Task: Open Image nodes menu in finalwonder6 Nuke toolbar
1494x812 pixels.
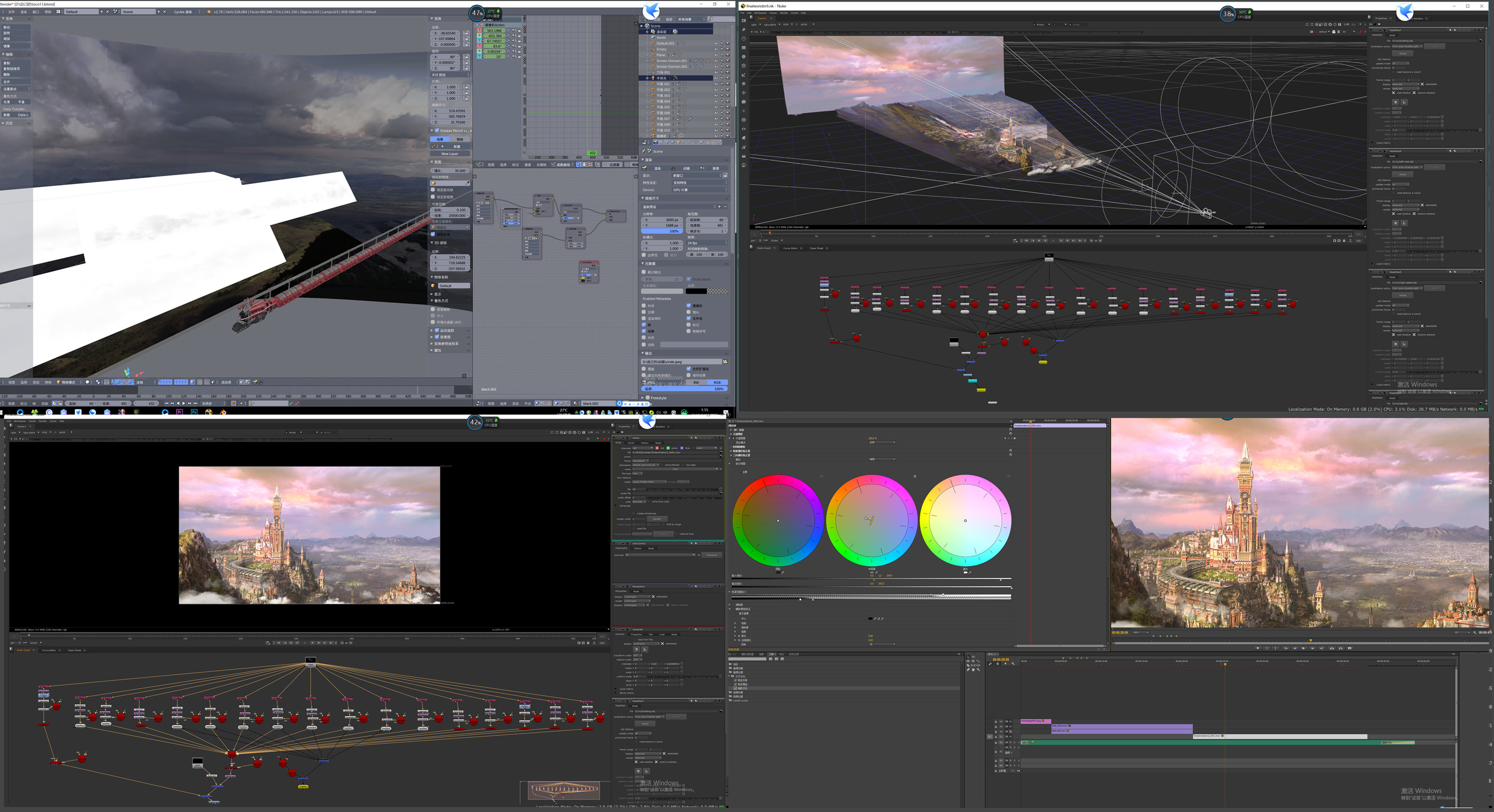Action: click(744, 21)
